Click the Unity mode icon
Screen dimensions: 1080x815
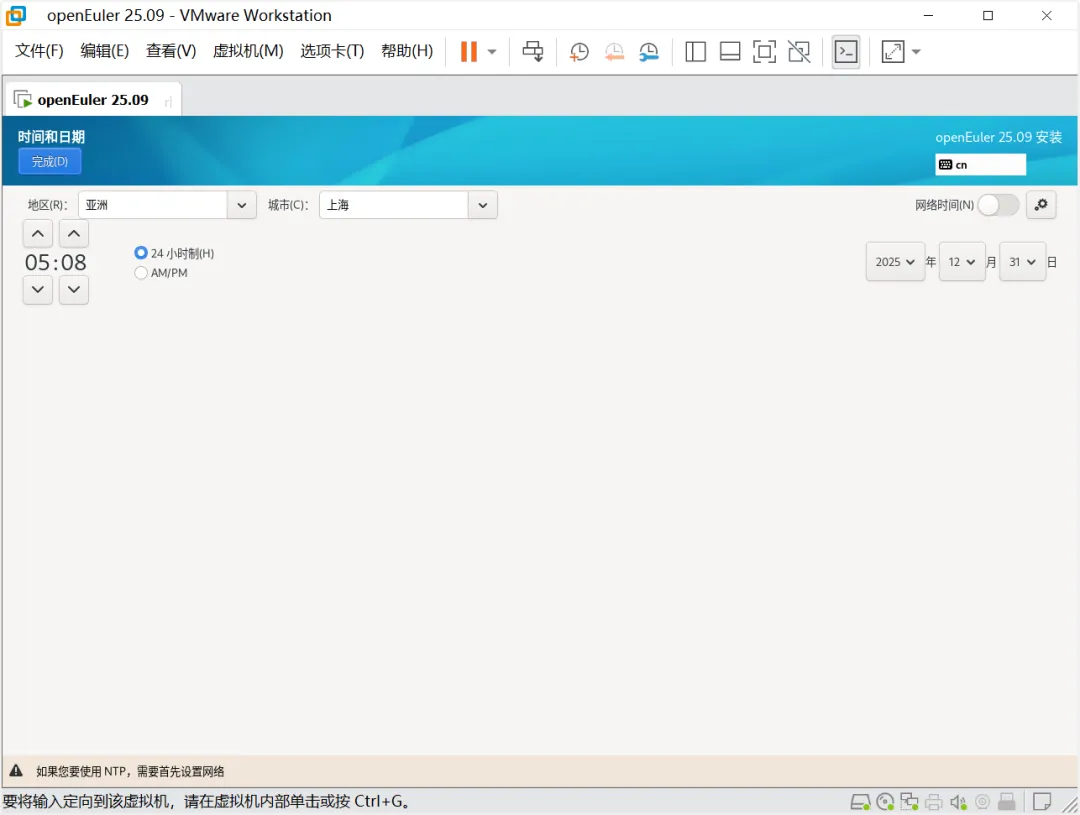point(799,52)
